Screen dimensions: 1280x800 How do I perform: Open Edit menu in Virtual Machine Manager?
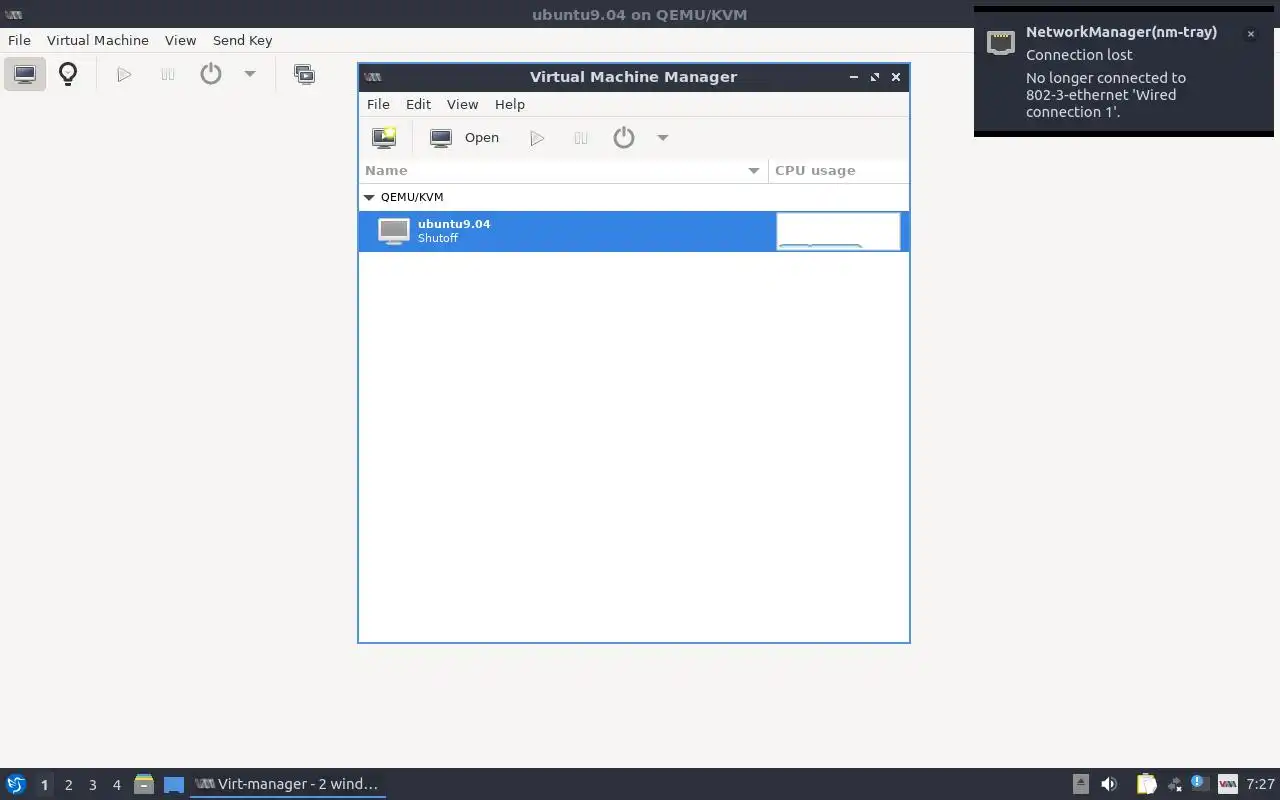tap(418, 104)
